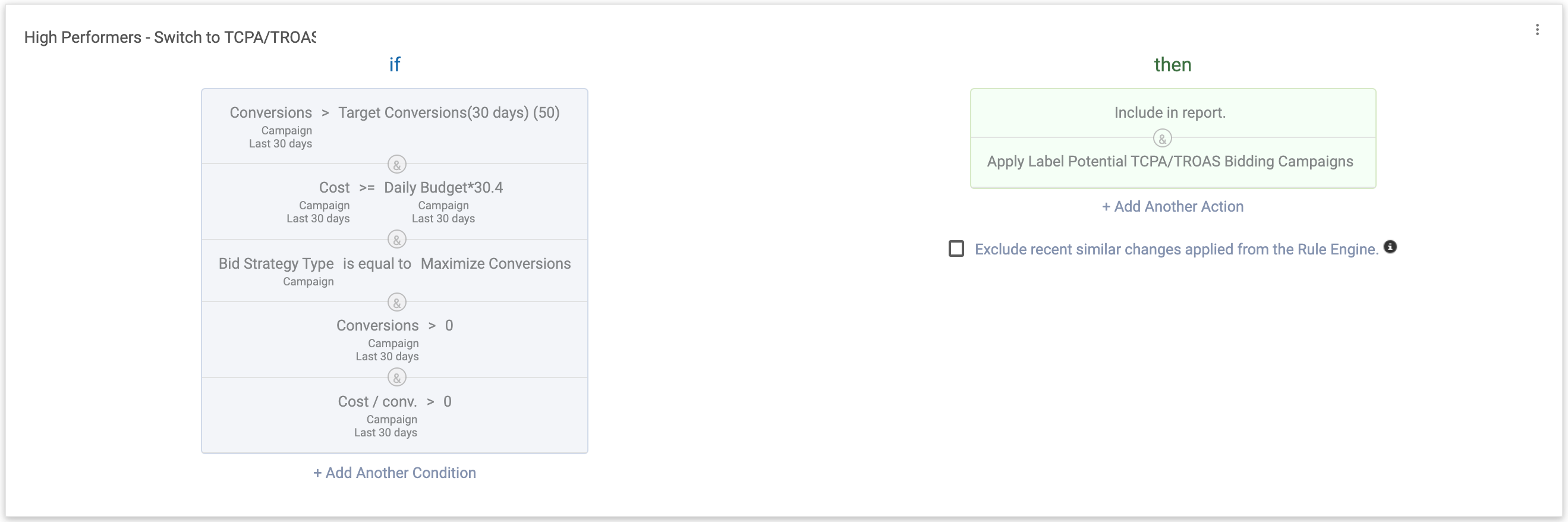Open the Conversions > 0 condition

coord(395,326)
